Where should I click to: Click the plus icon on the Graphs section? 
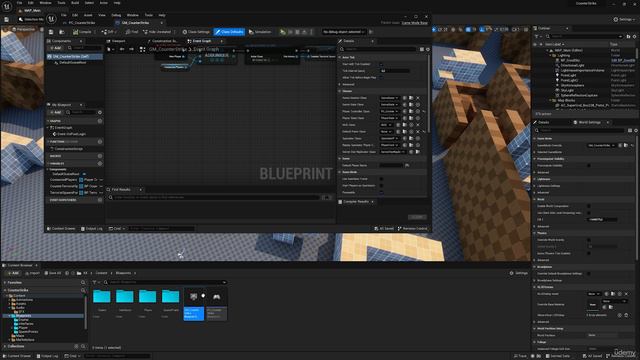[100, 121]
